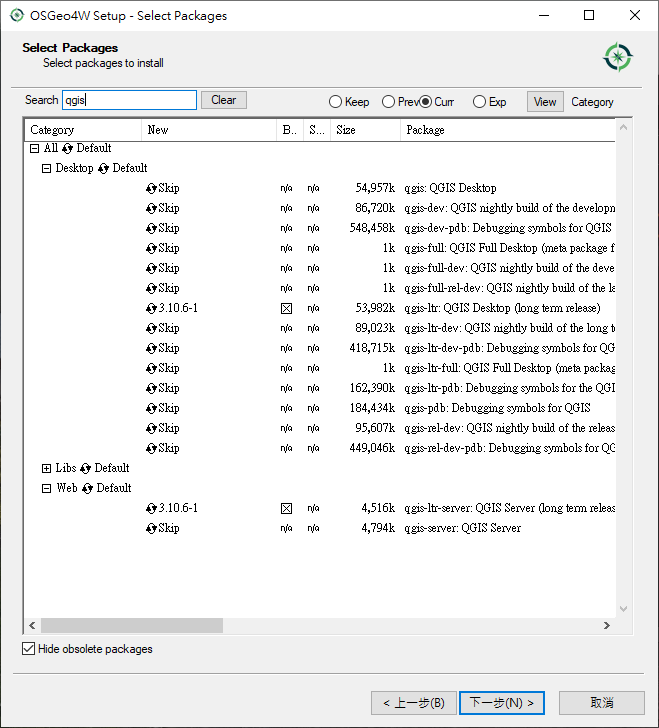Click the cycle icon for qgis: QGIS Desktop
659x728 pixels.
click(x=151, y=188)
